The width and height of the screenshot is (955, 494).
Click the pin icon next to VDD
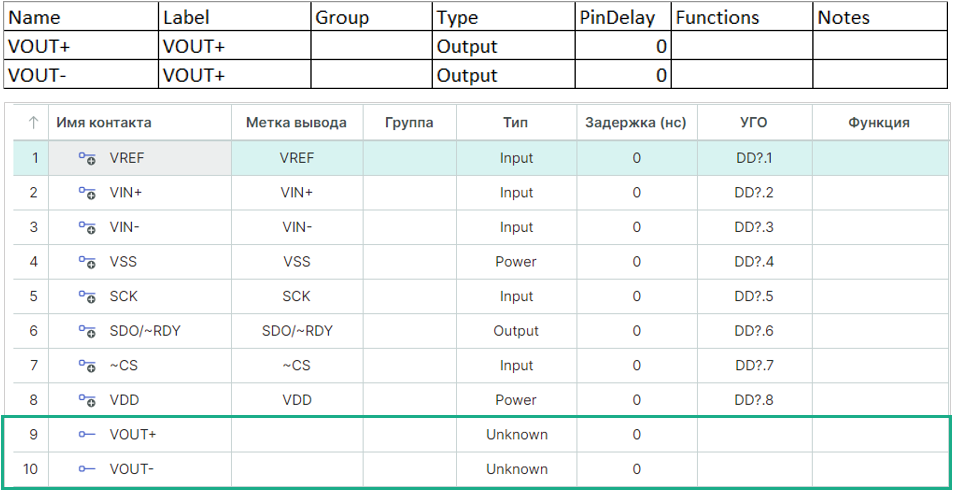click(87, 400)
